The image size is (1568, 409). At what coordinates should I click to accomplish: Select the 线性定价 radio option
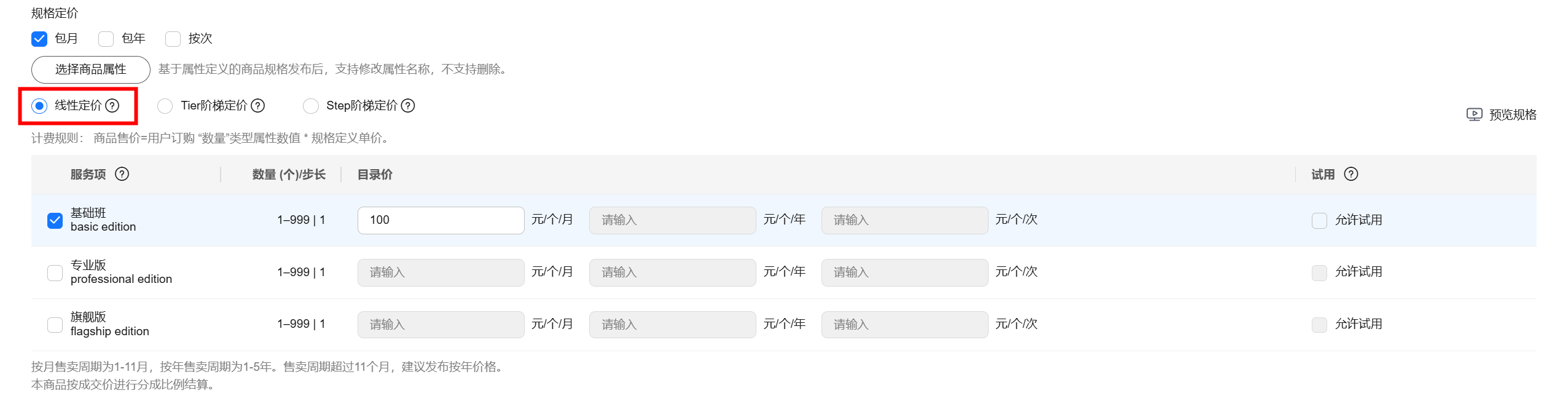[x=39, y=106]
